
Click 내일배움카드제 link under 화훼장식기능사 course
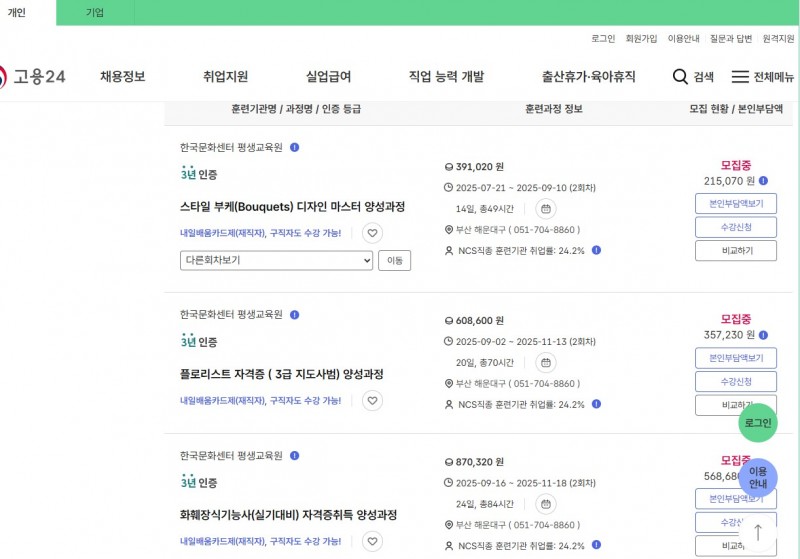[x=260, y=541]
